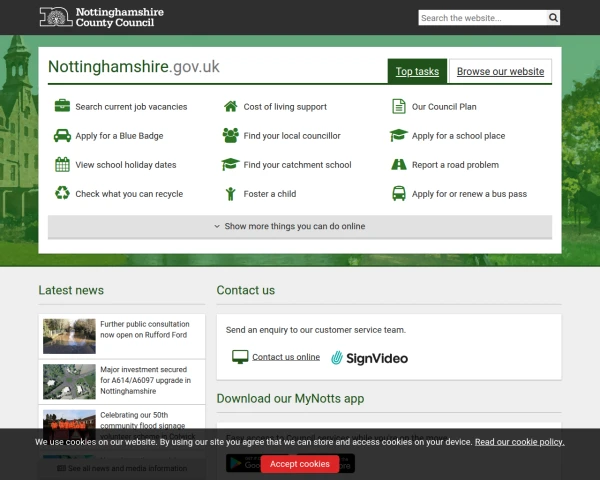Focus the Search the website field
600x480 pixels.
click(483, 18)
